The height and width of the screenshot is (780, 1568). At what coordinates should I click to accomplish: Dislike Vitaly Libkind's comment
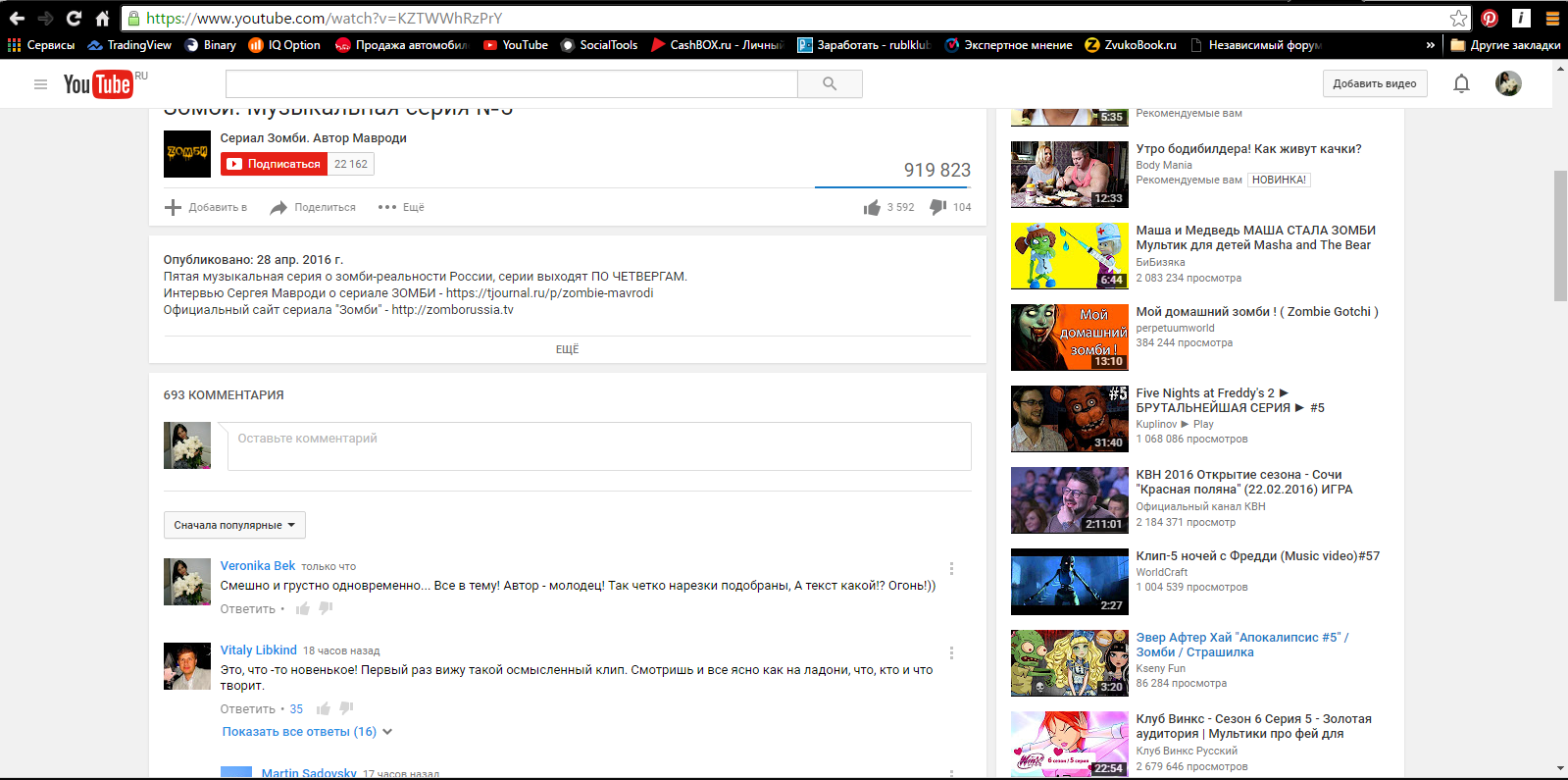pos(346,708)
